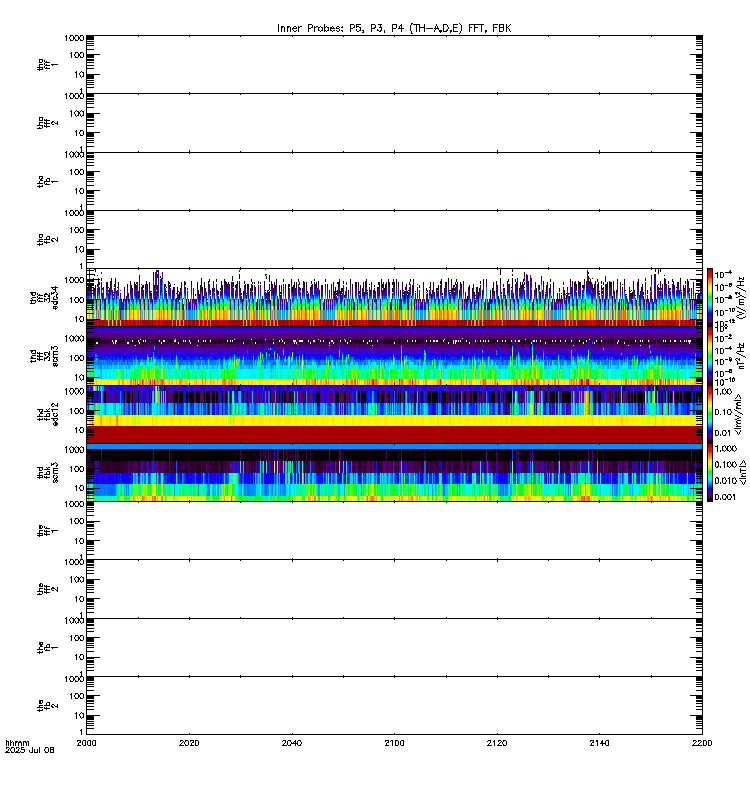Click the 2000 time axis label
The image size is (750, 800).
click(86, 743)
